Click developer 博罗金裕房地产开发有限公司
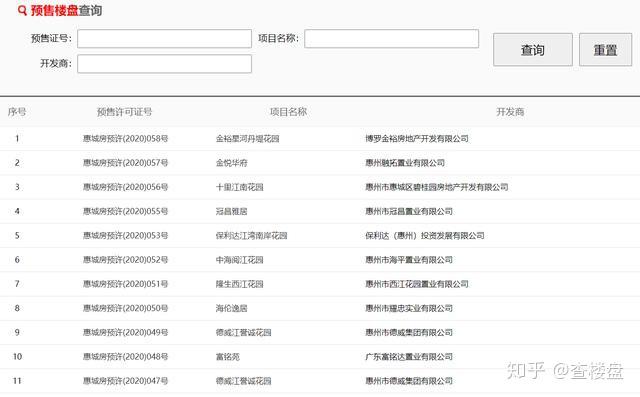 (x=417, y=139)
